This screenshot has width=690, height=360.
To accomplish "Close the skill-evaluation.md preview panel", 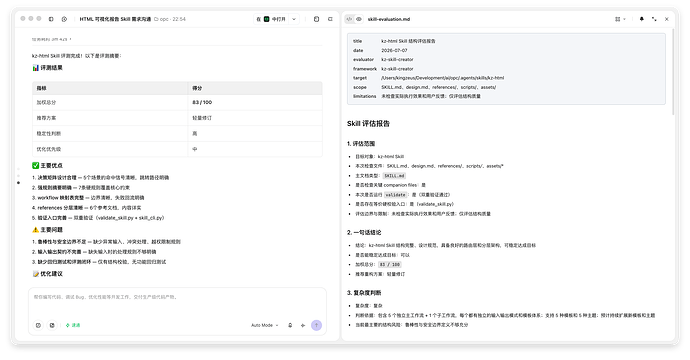I will (x=667, y=19).
